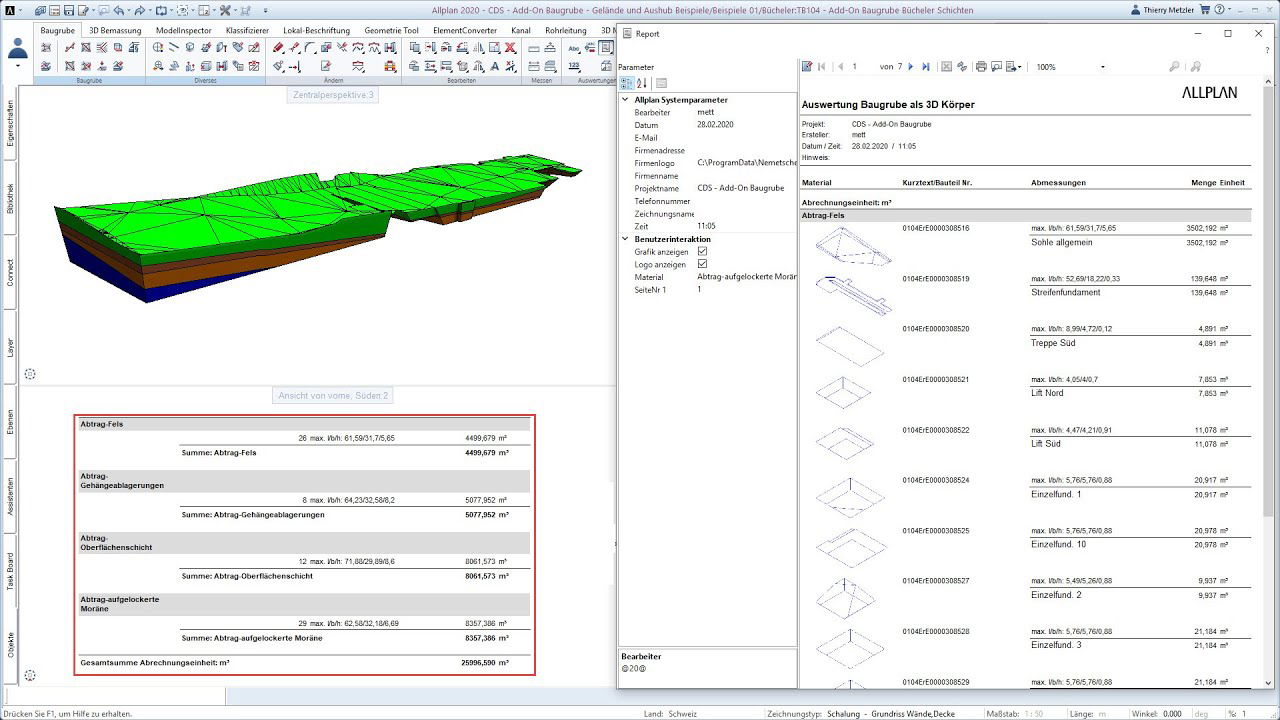1280x720 pixels.
Task: Open the layout designer icon in Report toolbar
Action: [807, 67]
